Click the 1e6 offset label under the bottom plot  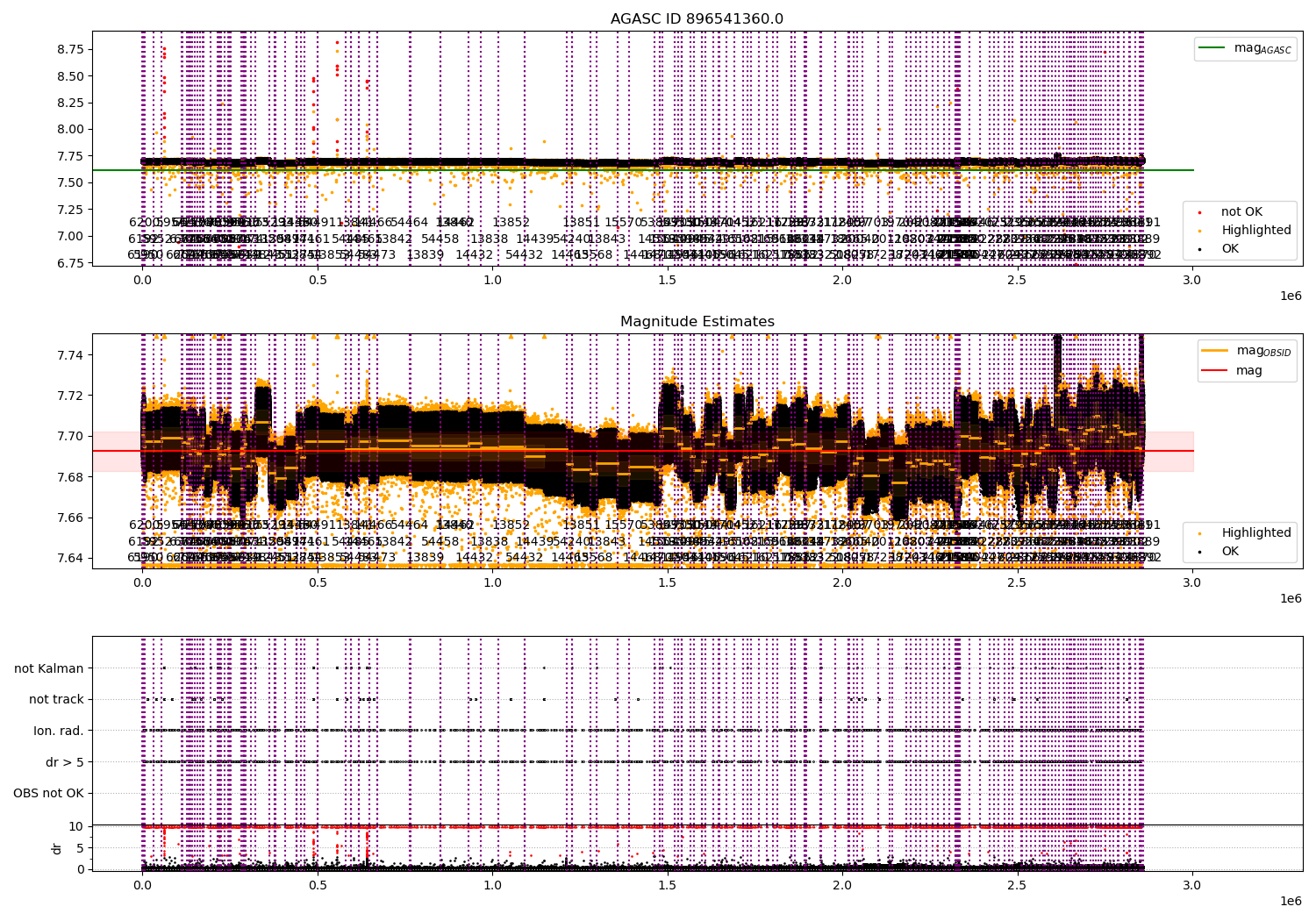coord(1290,901)
